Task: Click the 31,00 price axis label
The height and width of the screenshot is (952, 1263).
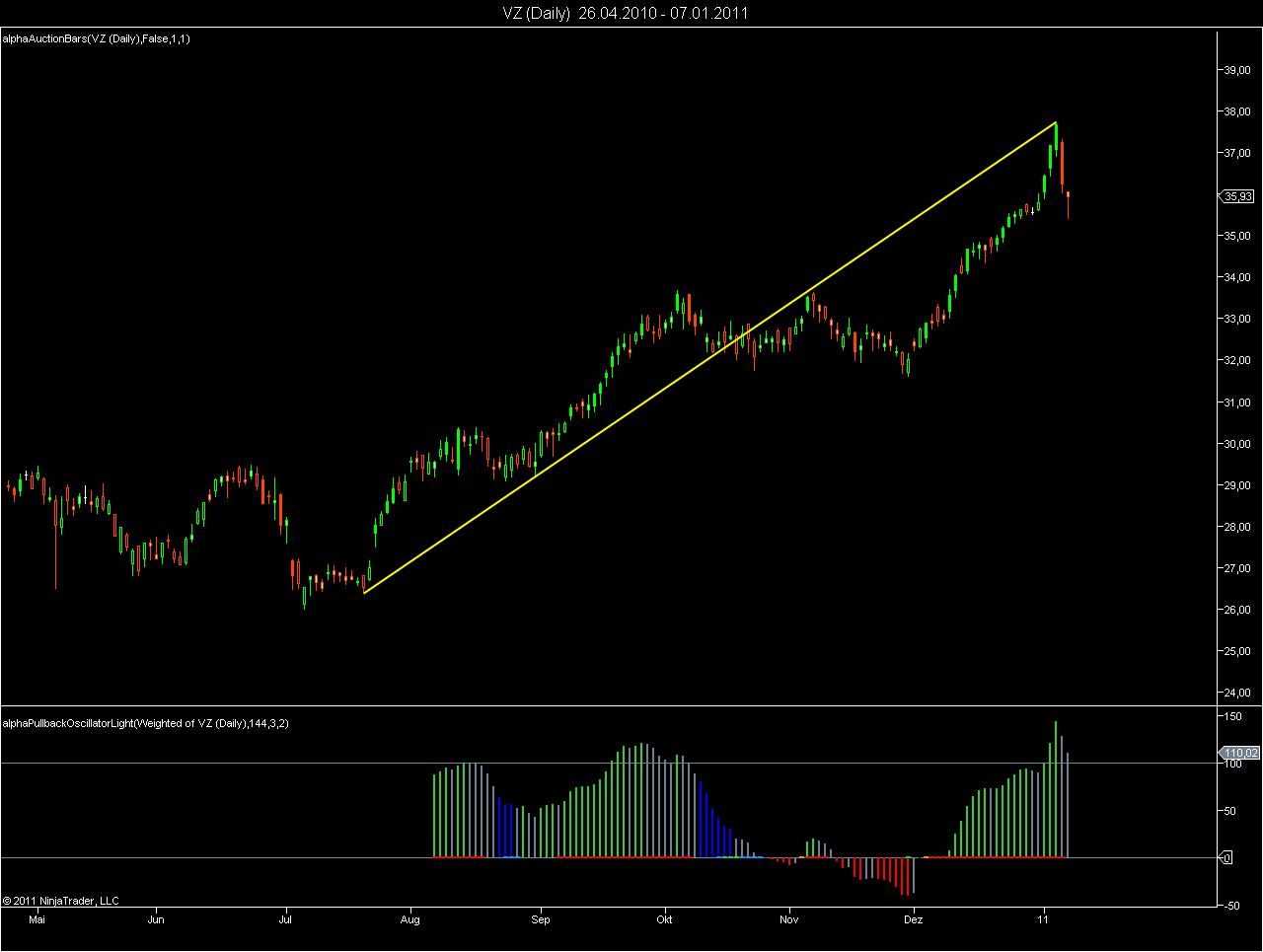Action: (1237, 403)
